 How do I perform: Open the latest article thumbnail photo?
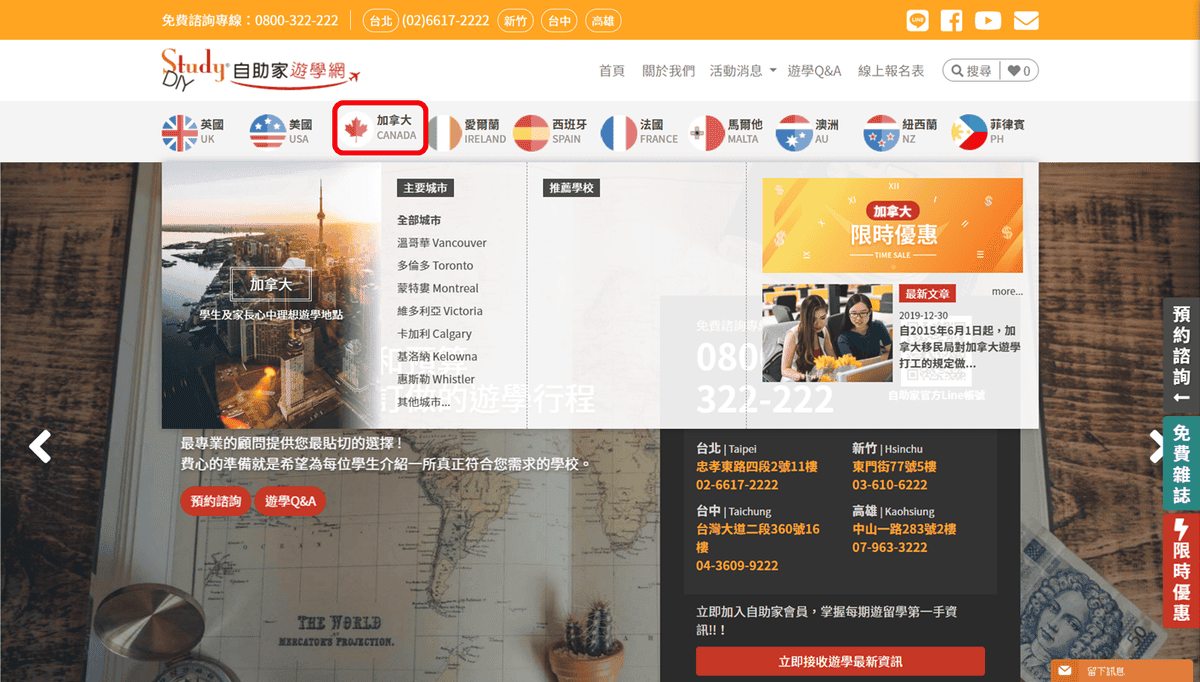click(827, 333)
